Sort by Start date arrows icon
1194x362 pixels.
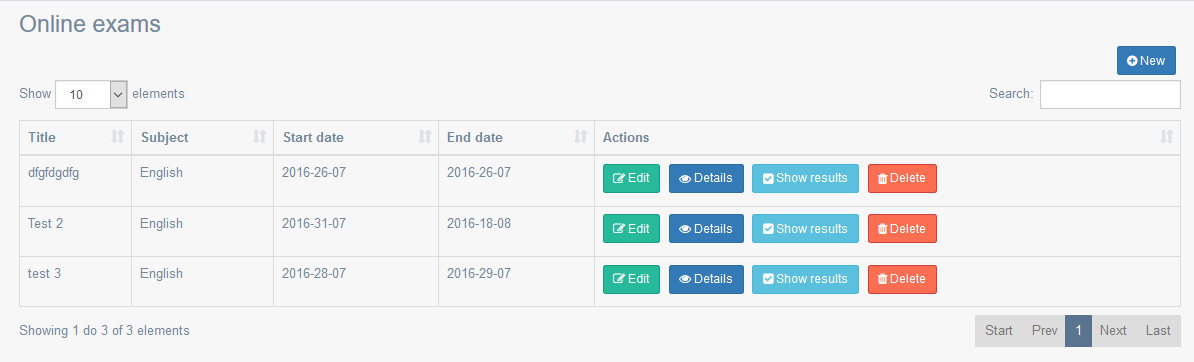tap(425, 137)
